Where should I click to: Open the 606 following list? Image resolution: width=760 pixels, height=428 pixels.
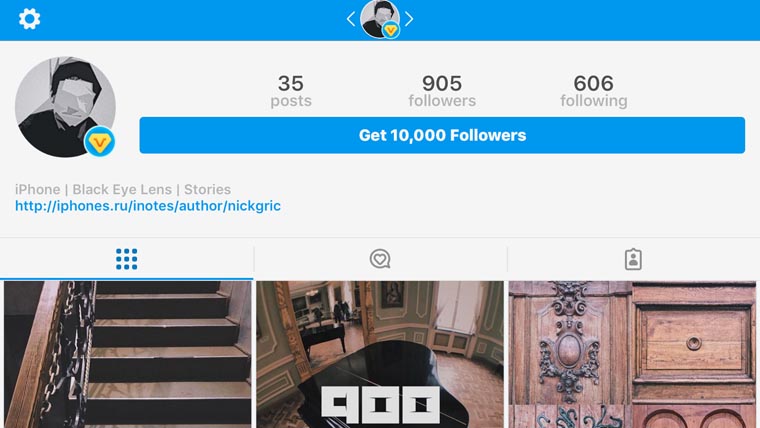(x=593, y=90)
